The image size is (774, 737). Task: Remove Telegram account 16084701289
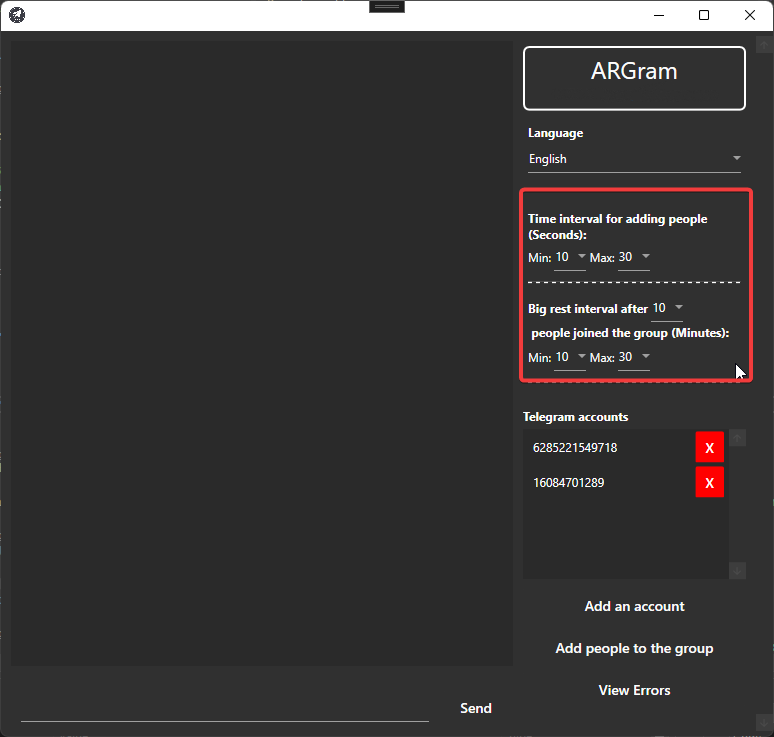click(x=709, y=483)
